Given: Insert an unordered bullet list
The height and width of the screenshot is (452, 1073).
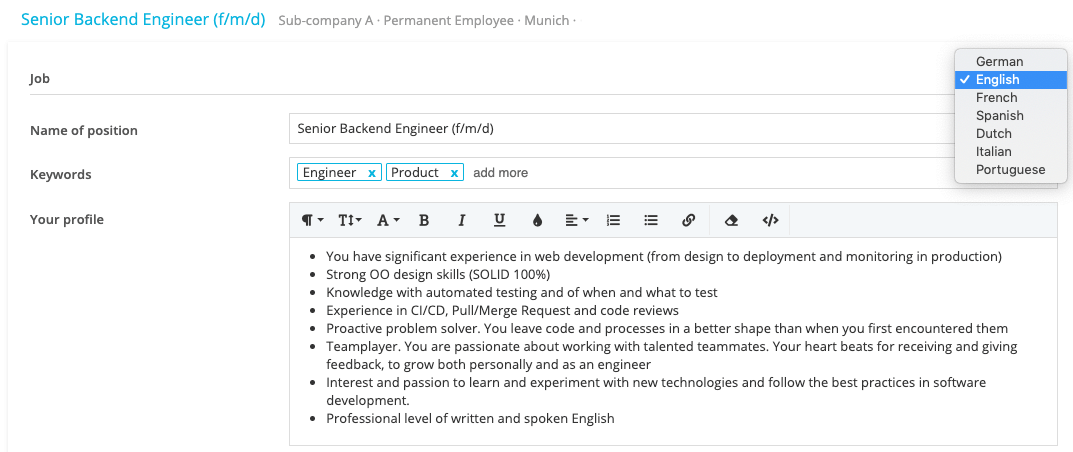Looking at the screenshot, I should (651, 220).
